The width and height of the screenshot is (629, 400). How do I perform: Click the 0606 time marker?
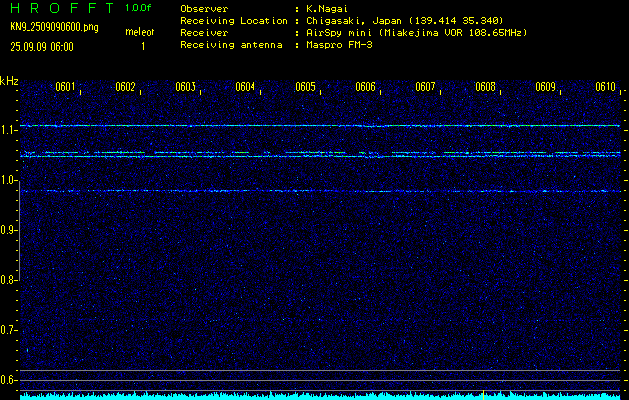click(365, 87)
